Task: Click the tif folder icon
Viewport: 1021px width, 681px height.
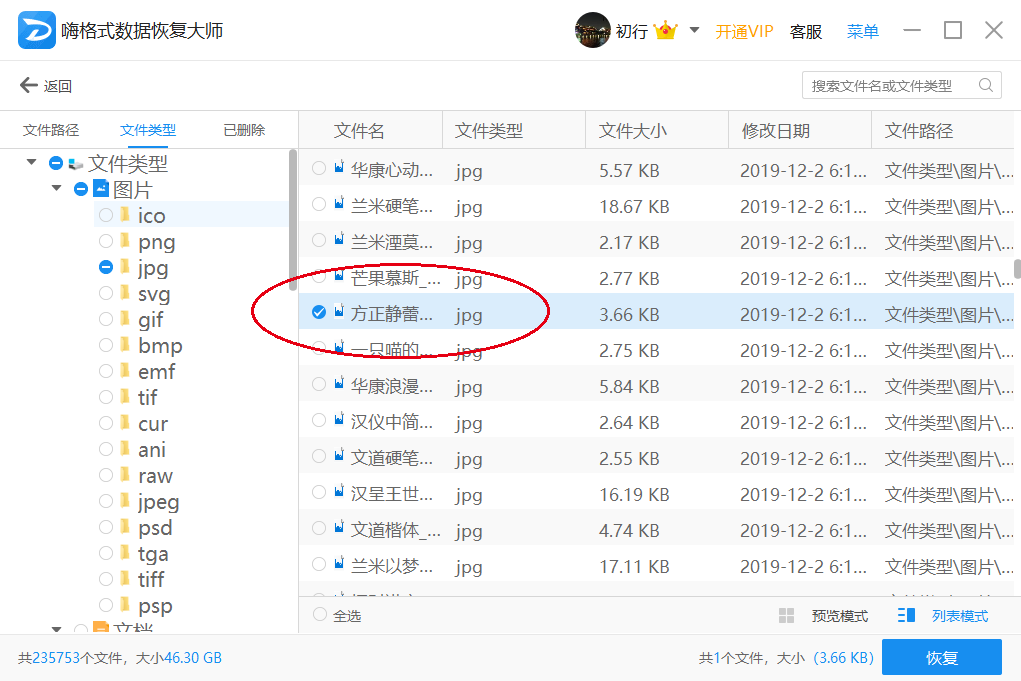Action: 125,396
